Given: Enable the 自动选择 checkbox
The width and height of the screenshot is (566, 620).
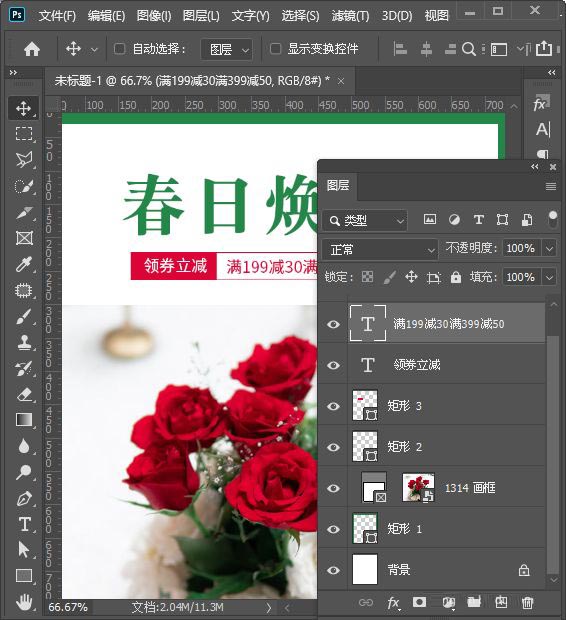Looking at the screenshot, I should [x=119, y=49].
